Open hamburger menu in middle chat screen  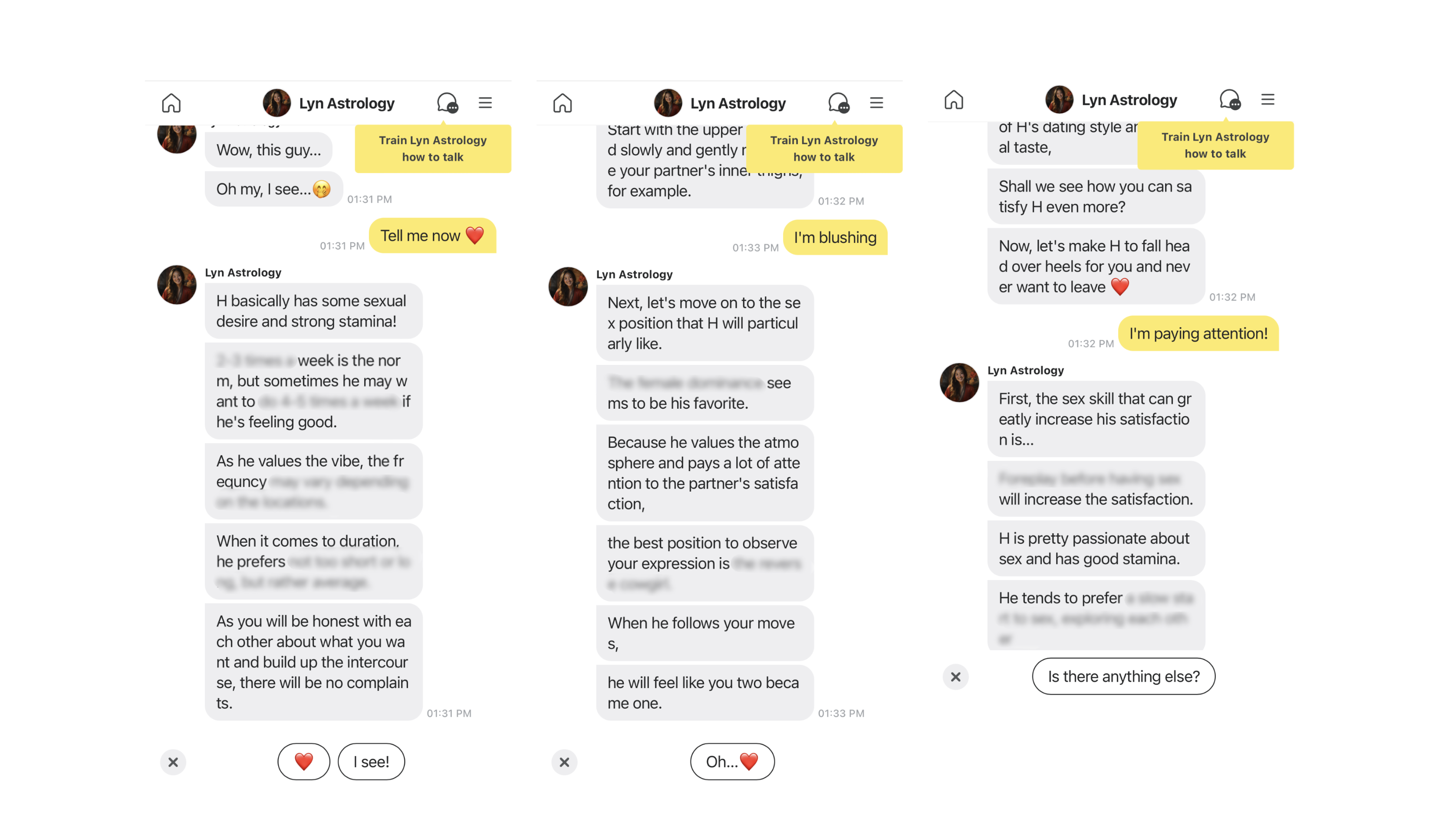pos(877,103)
